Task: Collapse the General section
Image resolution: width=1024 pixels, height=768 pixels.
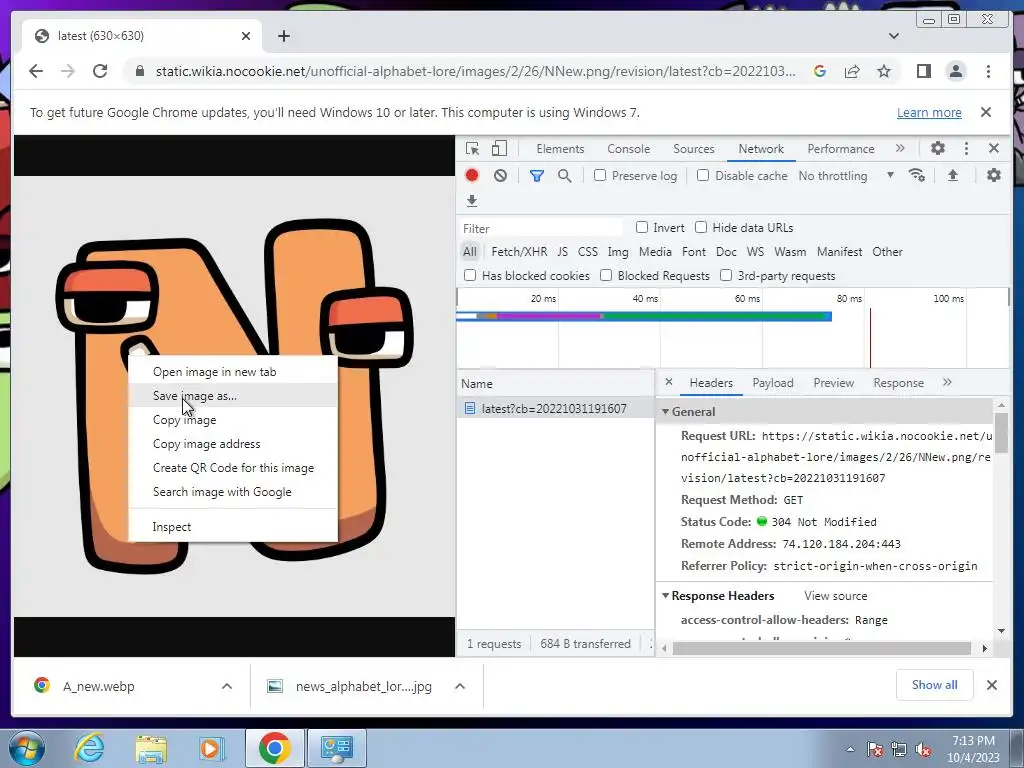Action: (x=665, y=411)
